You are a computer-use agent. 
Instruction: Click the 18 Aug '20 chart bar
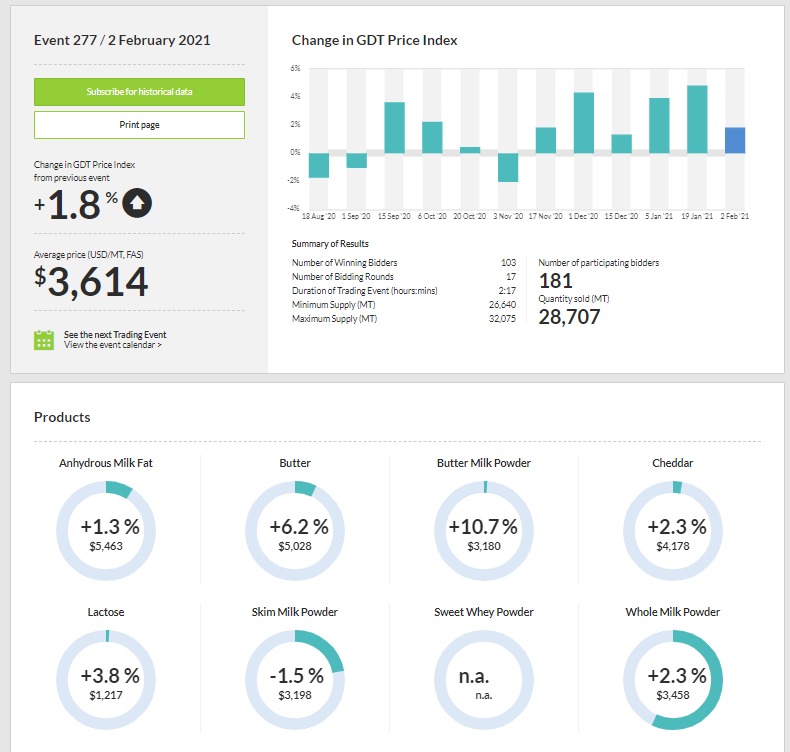(319, 165)
